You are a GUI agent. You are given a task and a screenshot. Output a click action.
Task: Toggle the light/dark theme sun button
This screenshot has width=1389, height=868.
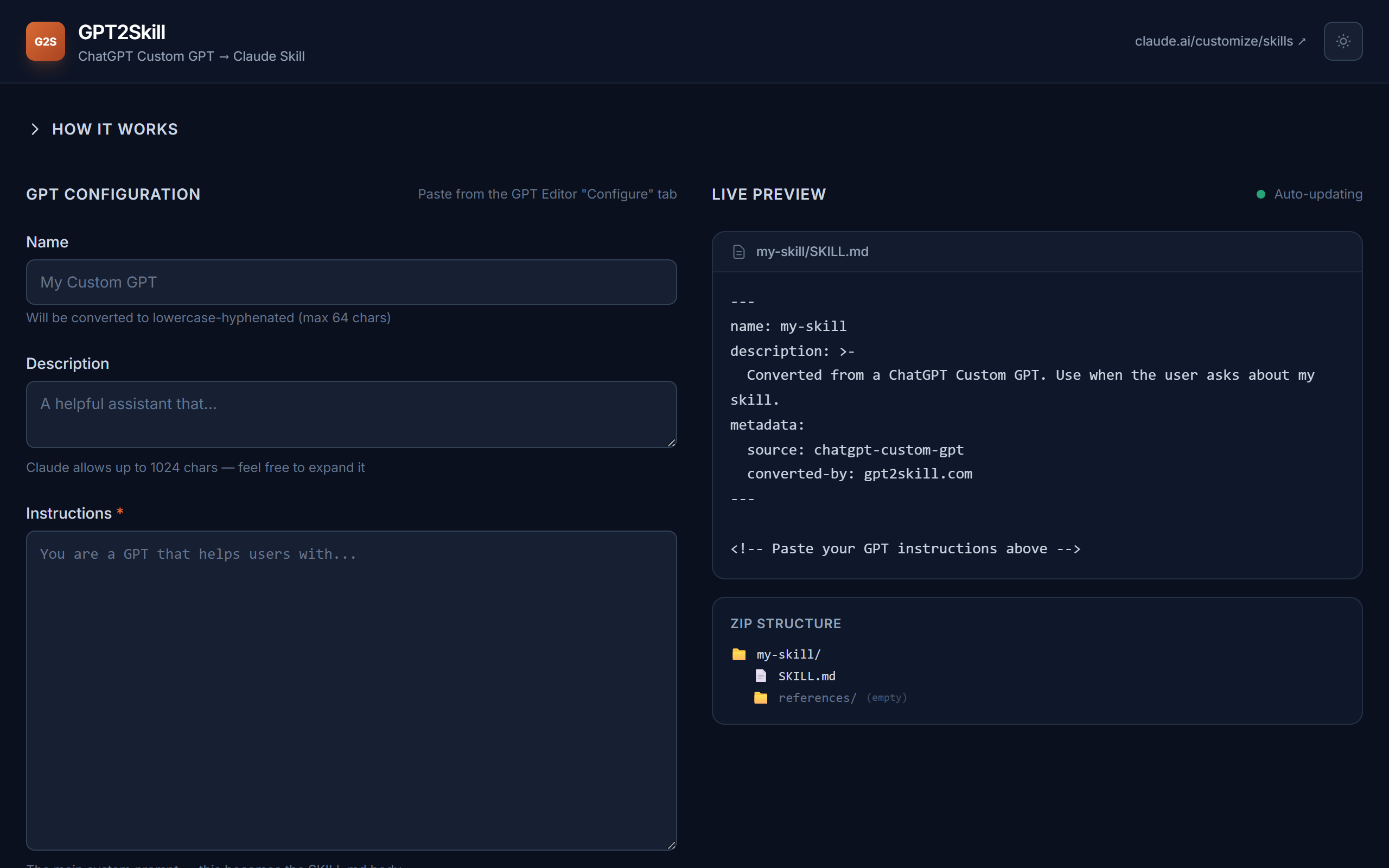click(1343, 41)
